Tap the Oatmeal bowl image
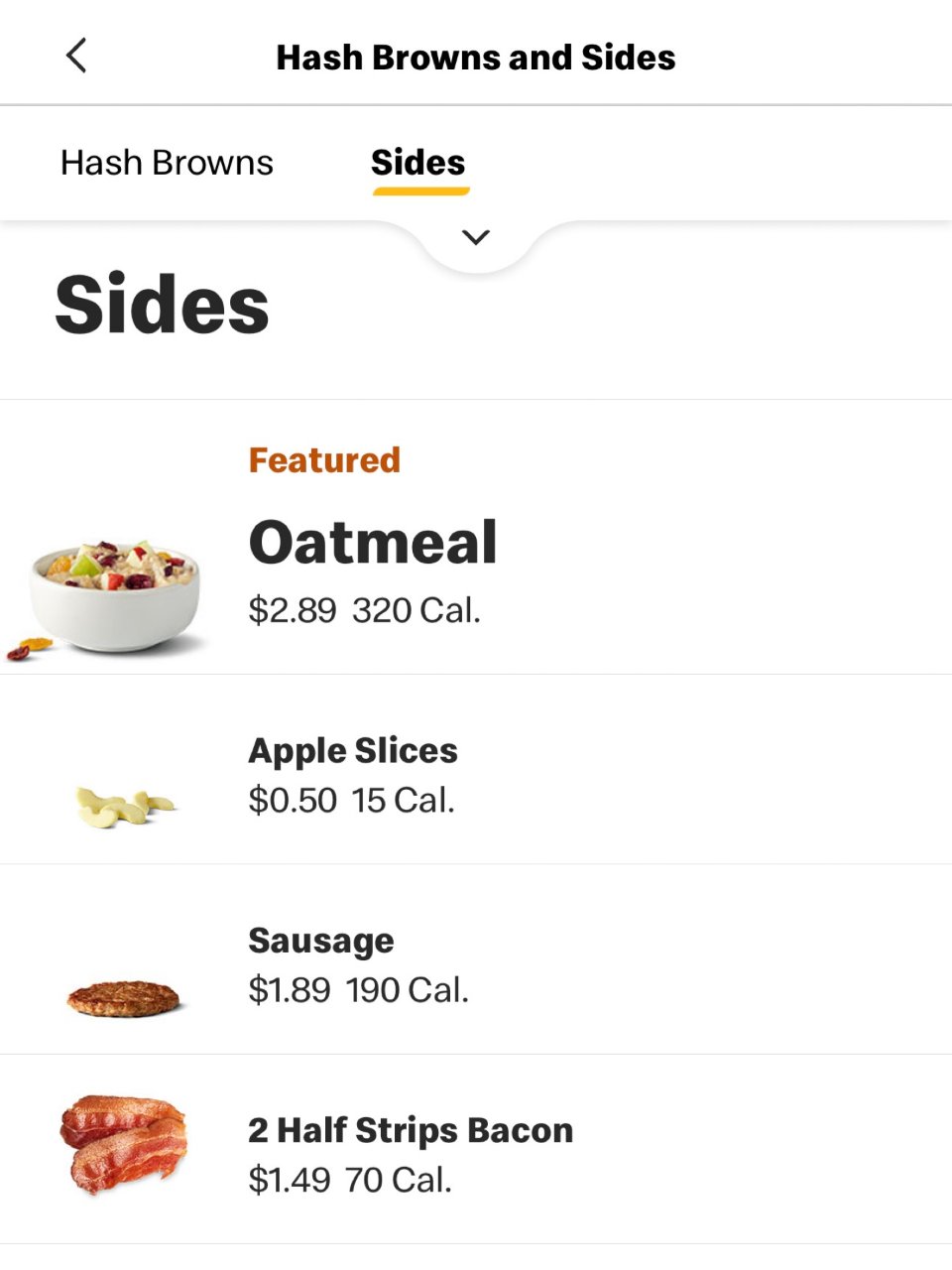The height and width of the screenshot is (1270, 952). point(114,597)
